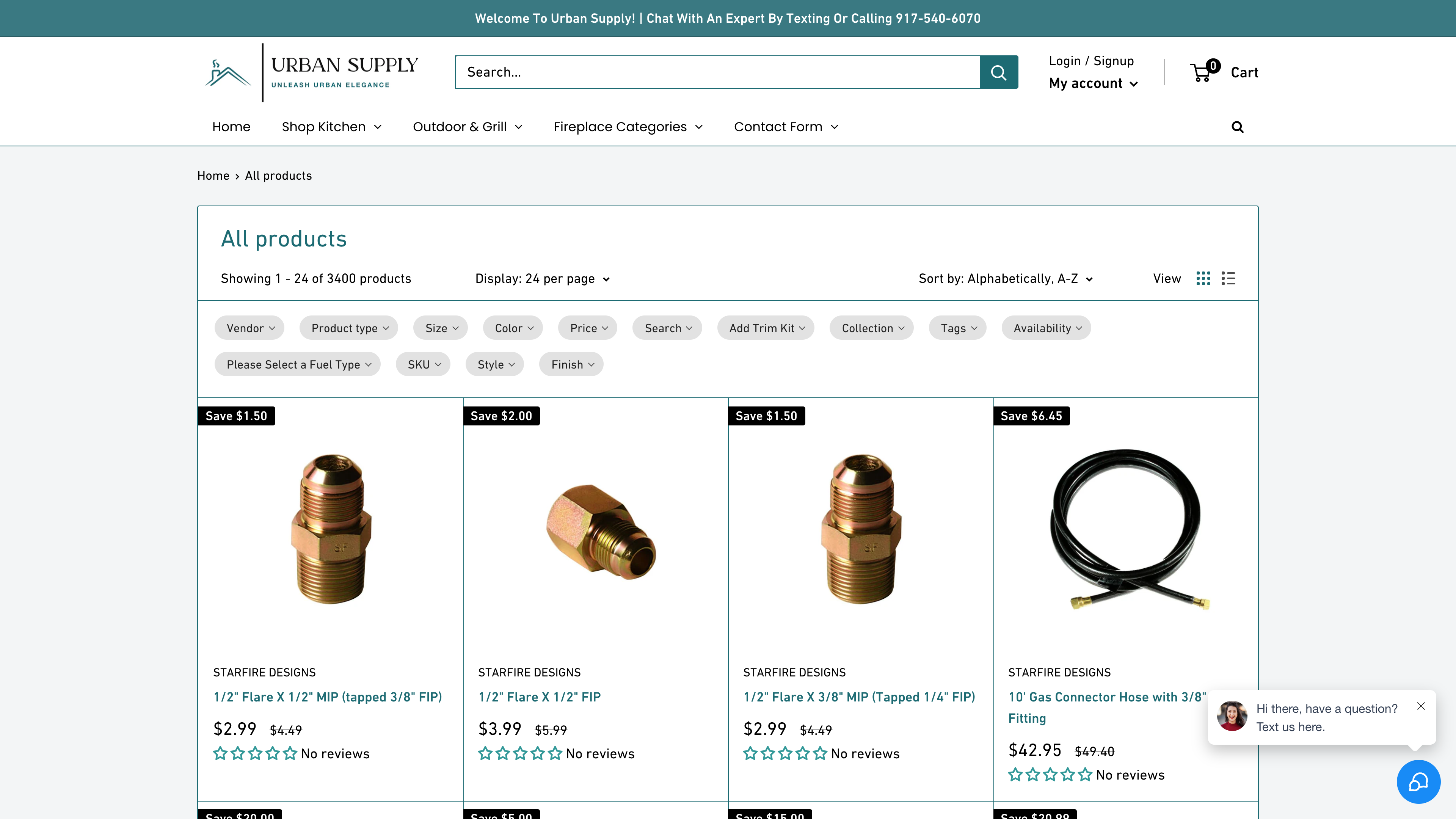The width and height of the screenshot is (1456, 819).
Task: Click the teal search magnifier button
Action: [999, 72]
